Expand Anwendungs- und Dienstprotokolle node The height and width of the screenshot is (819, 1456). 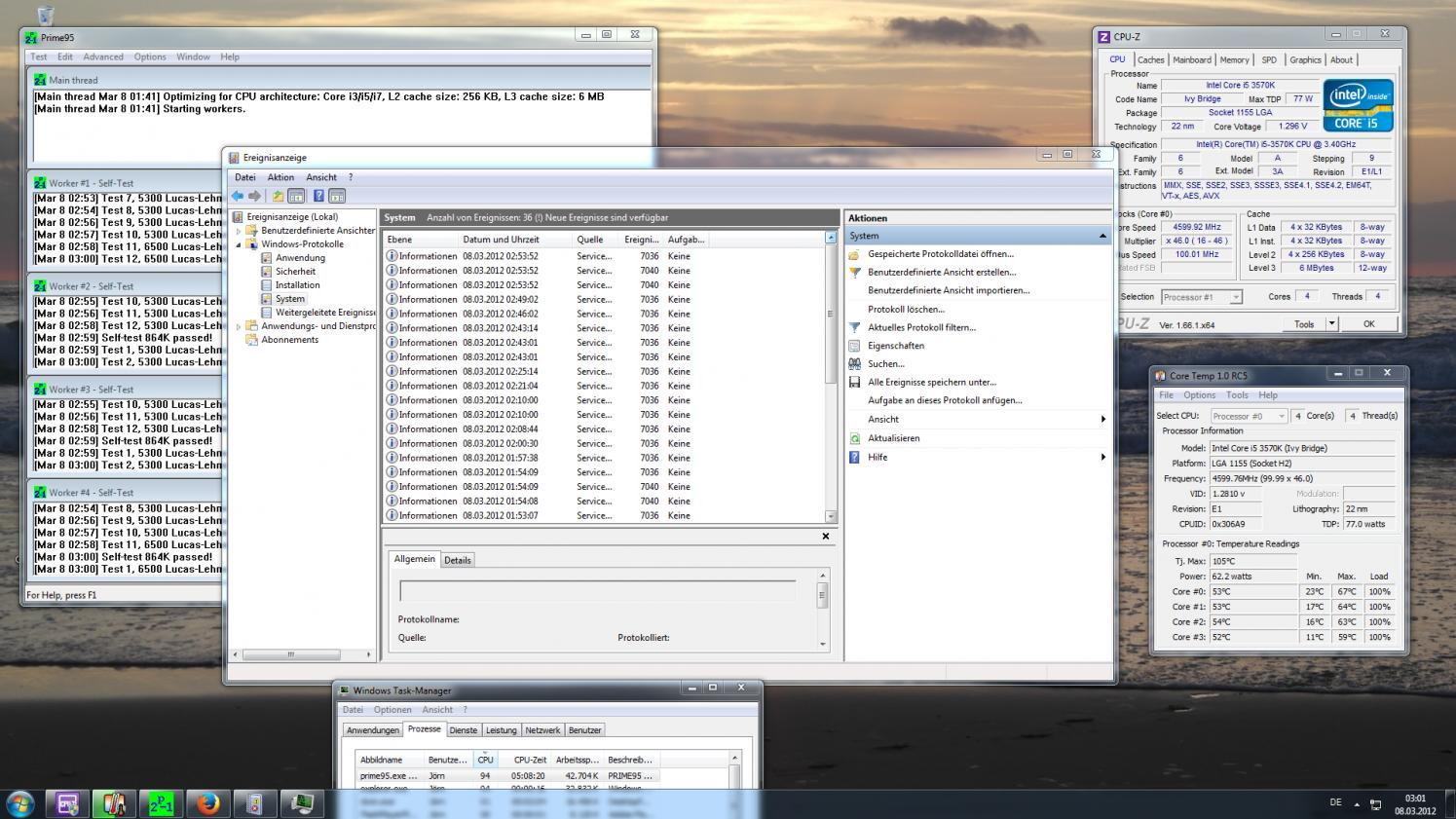pyautogui.click(x=239, y=326)
